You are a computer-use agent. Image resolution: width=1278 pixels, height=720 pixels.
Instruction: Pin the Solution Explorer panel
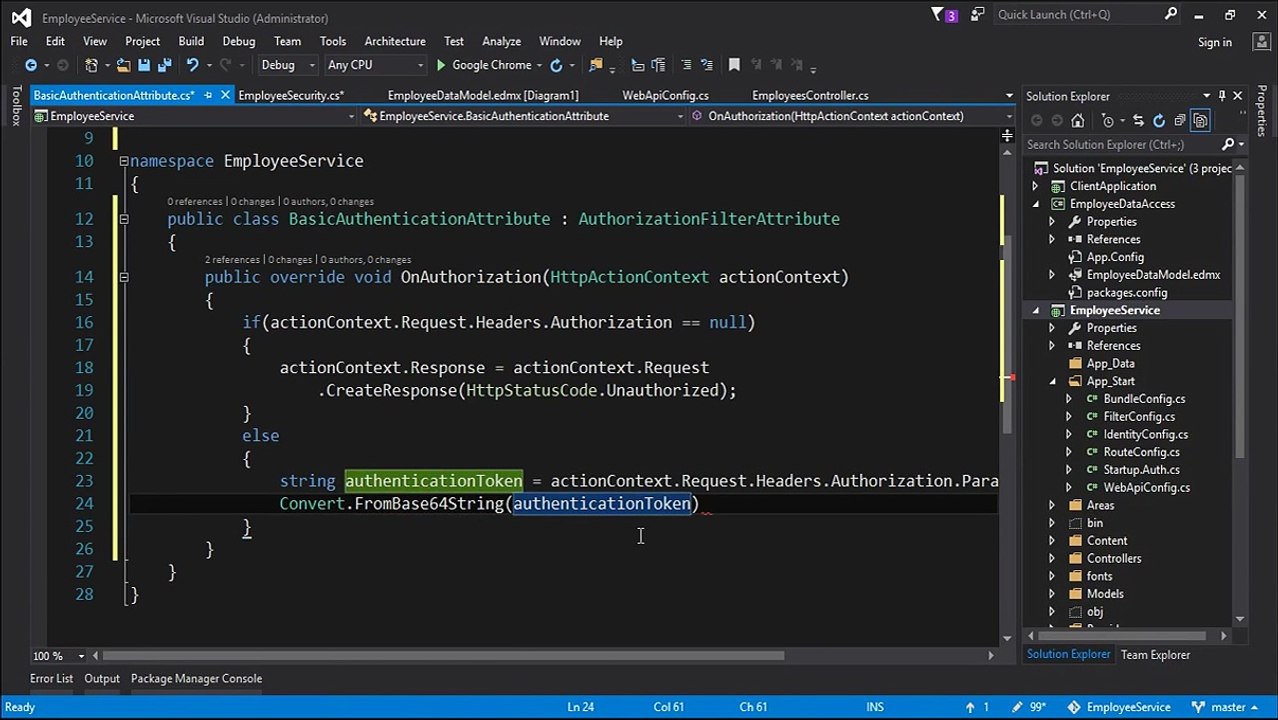click(1222, 96)
